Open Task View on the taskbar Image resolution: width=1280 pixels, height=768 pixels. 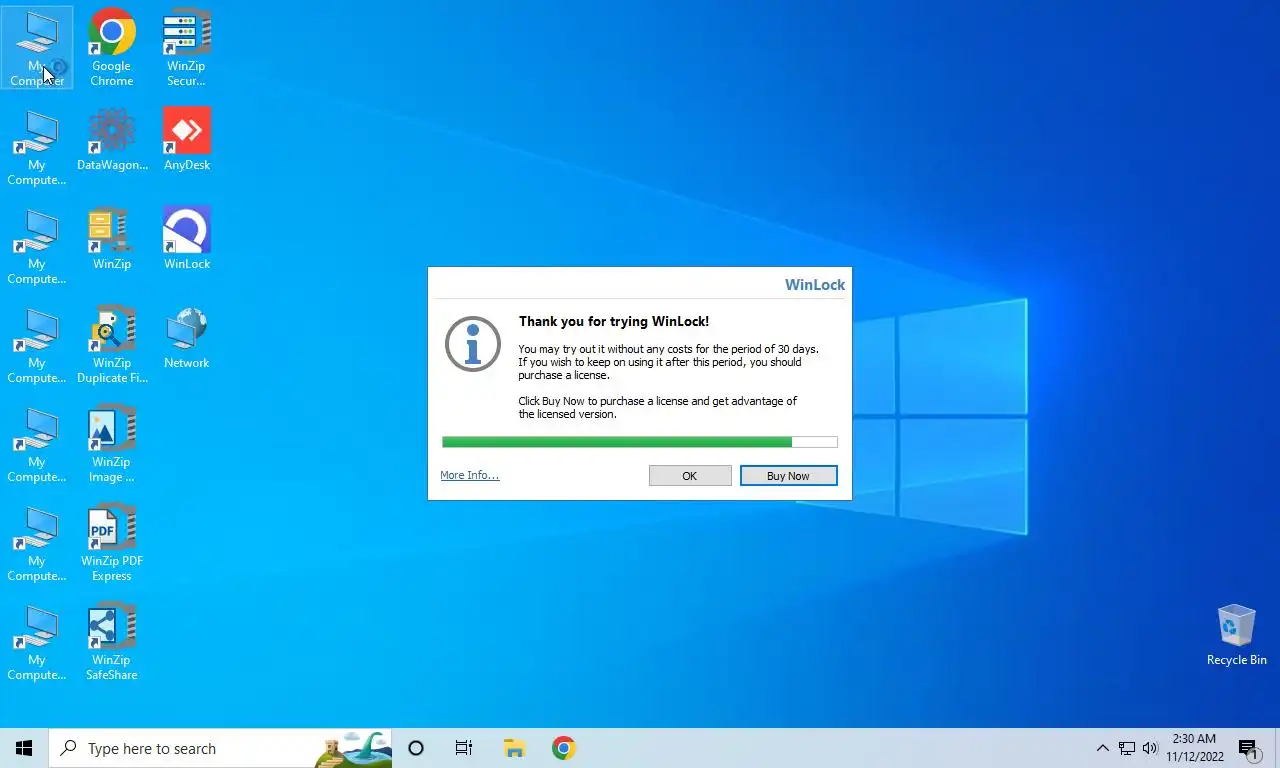(464, 748)
